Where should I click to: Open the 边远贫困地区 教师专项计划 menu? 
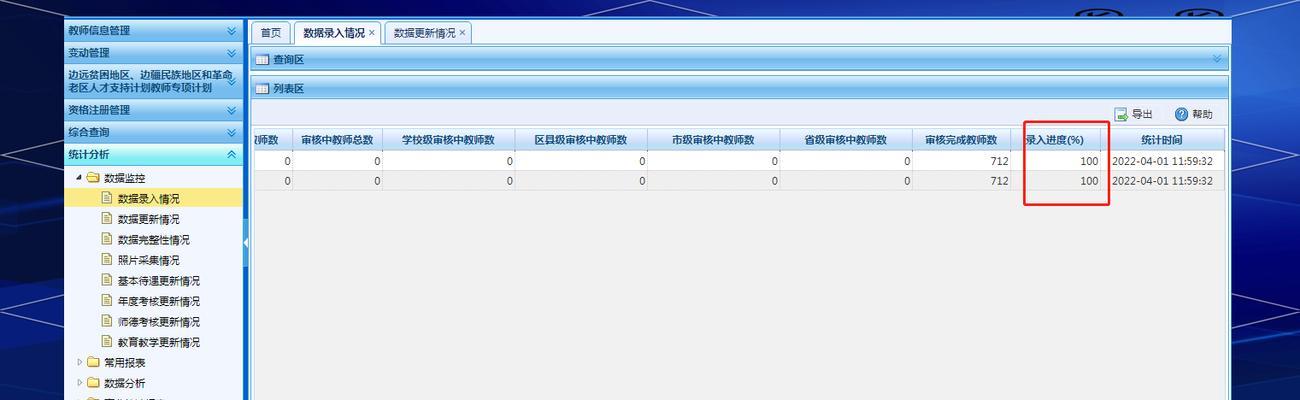[154, 81]
